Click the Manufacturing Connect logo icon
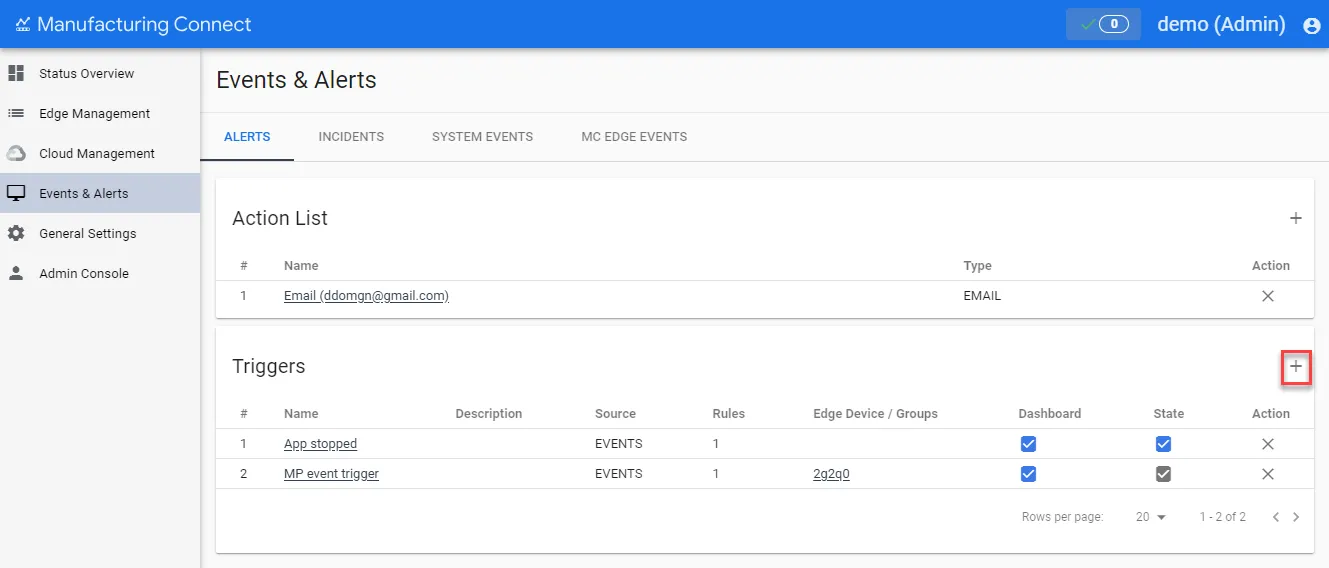This screenshot has width=1329, height=568. [23, 24]
